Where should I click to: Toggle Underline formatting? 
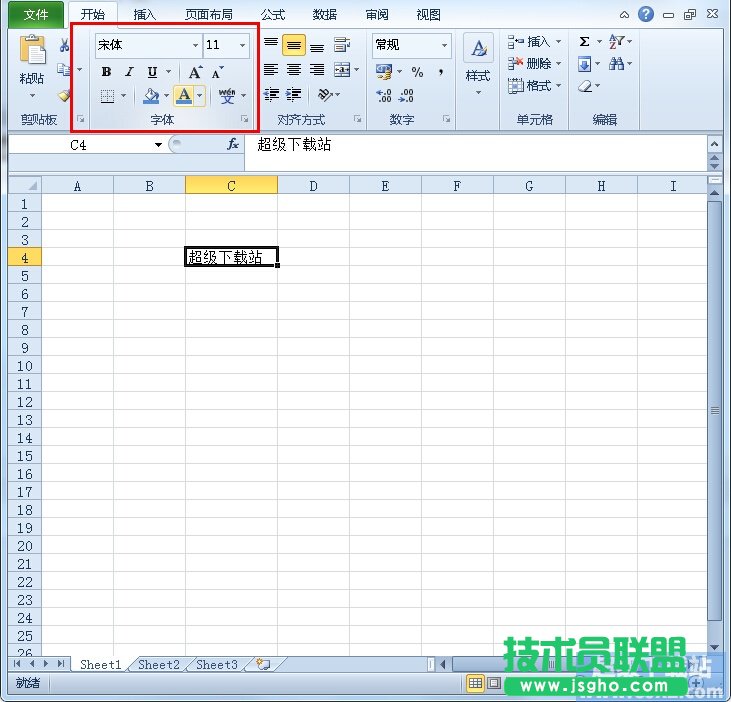pos(152,72)
